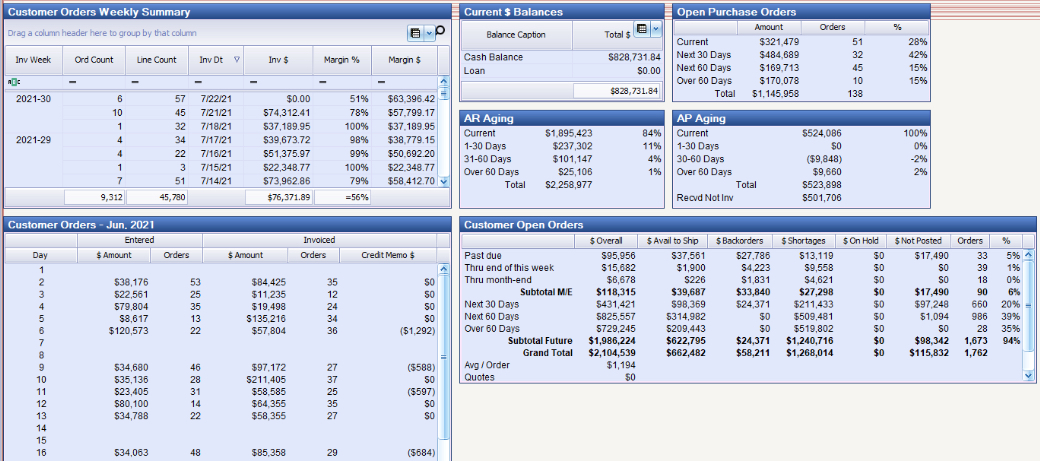Sort by the Line Count column header
Viewport: 1040px width, 461px height.
[x=156, y=60]
